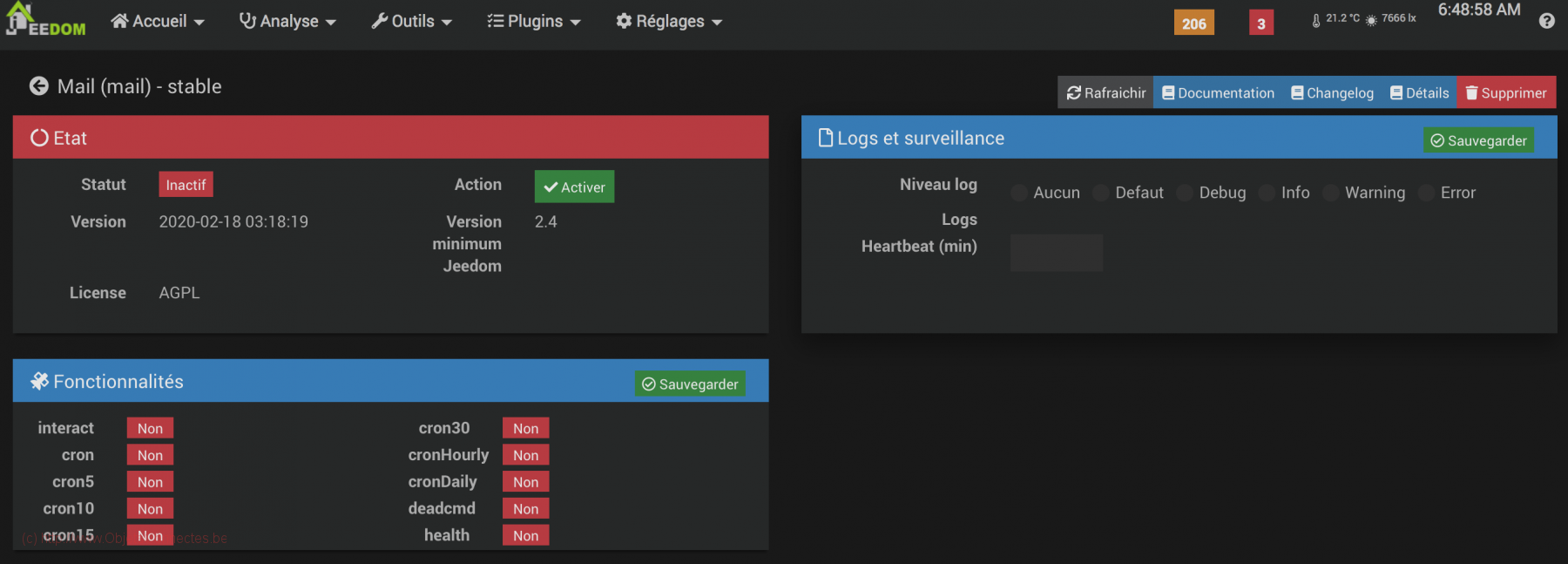Screen dimensions: 1568x564
Task: Open the plugin Documentation
Action: pos(1218,92)
